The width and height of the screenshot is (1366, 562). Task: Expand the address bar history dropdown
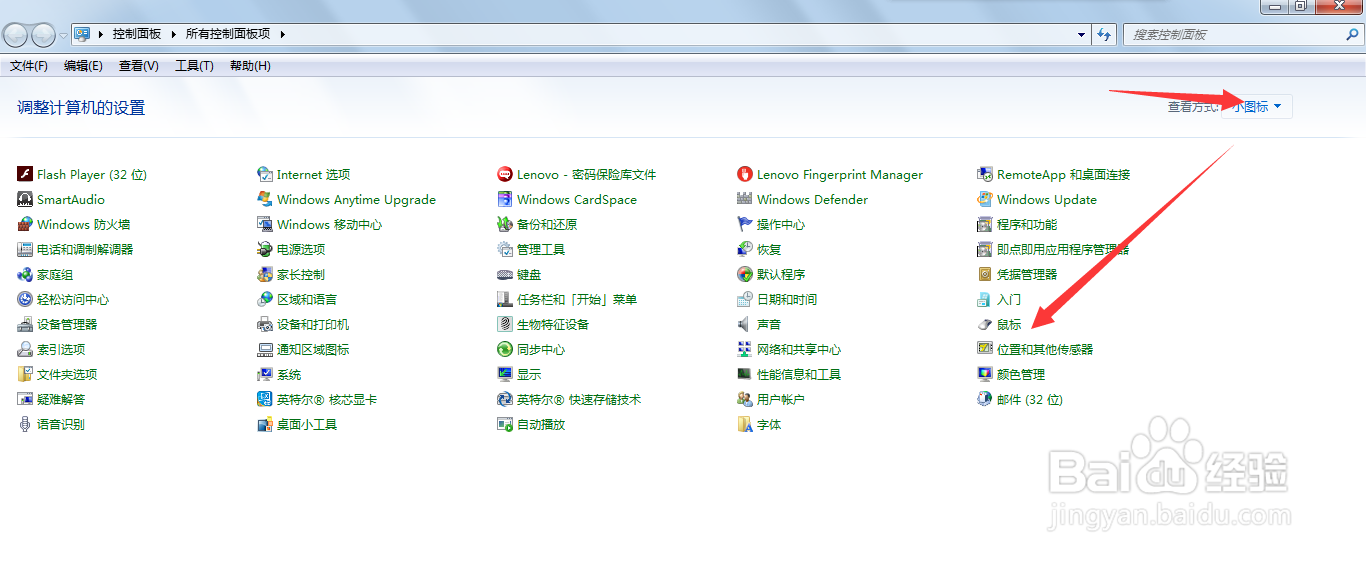[x=1082, y=34]
